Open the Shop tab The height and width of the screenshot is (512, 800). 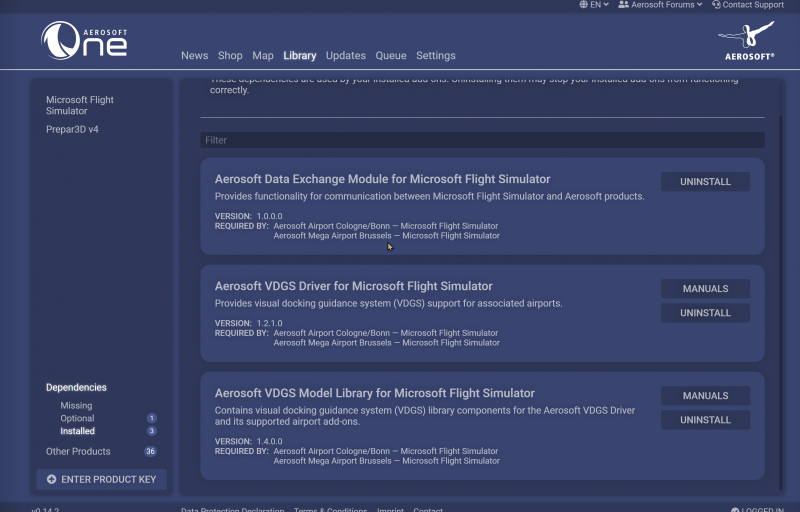click(x=230, y=56)
